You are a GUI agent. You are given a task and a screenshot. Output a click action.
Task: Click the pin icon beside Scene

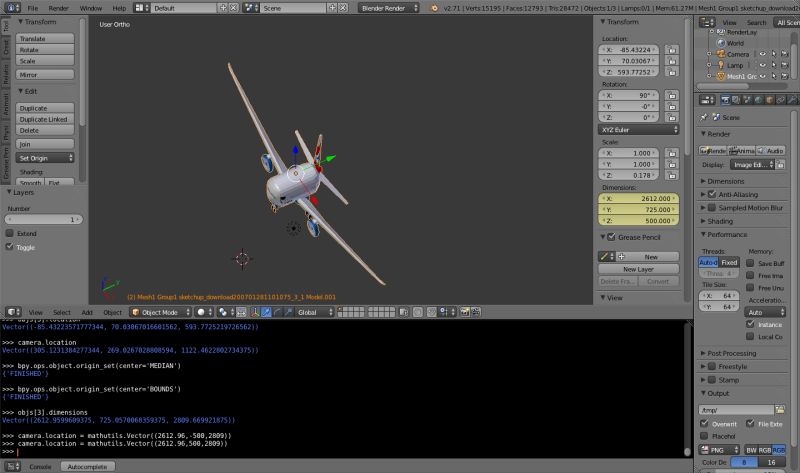pyautogui.click(x=704, y=117)
